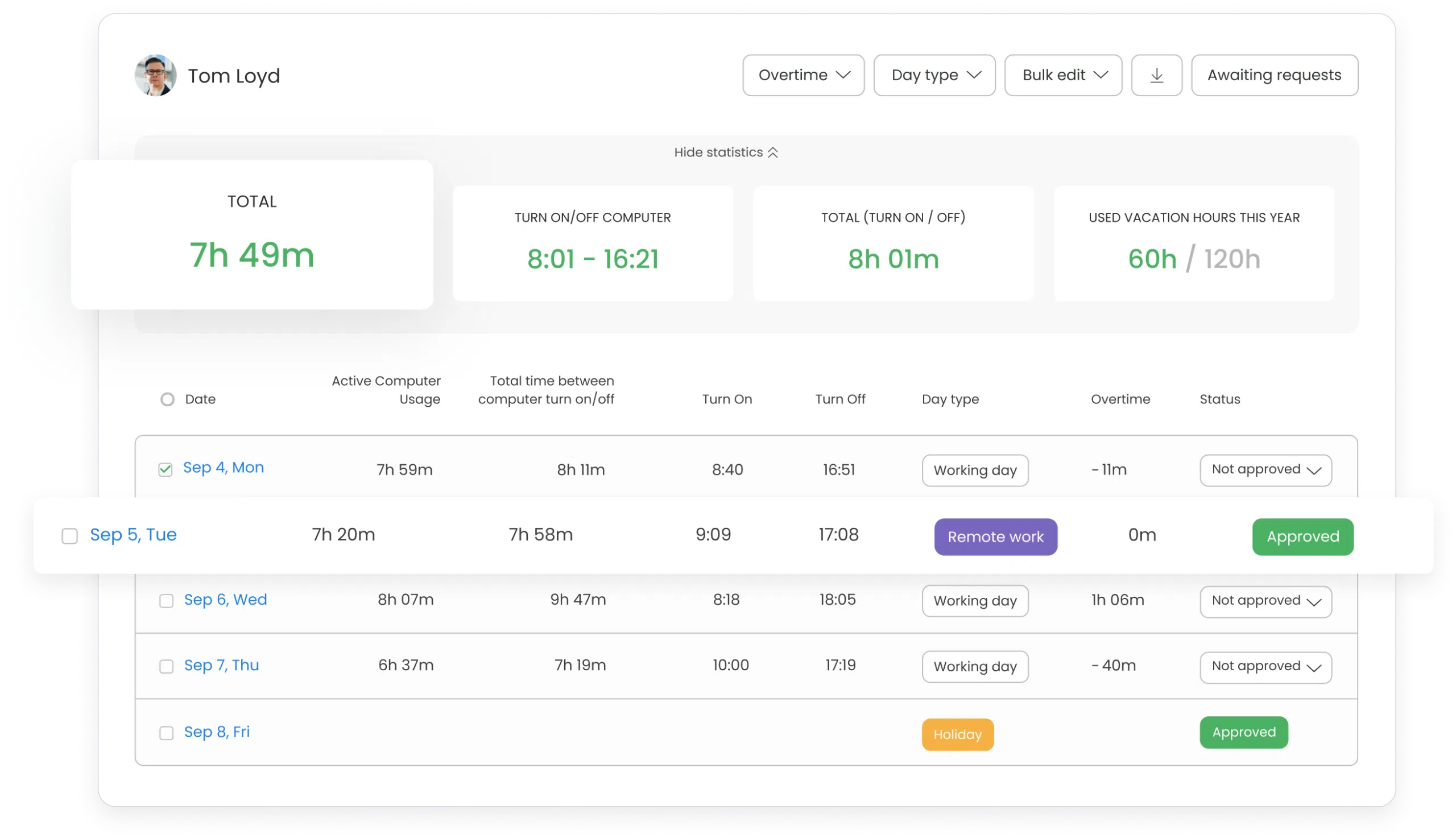This screenshot has width=1456, height=838.
Task: Click the Status column header
Action: [1219, 399]
